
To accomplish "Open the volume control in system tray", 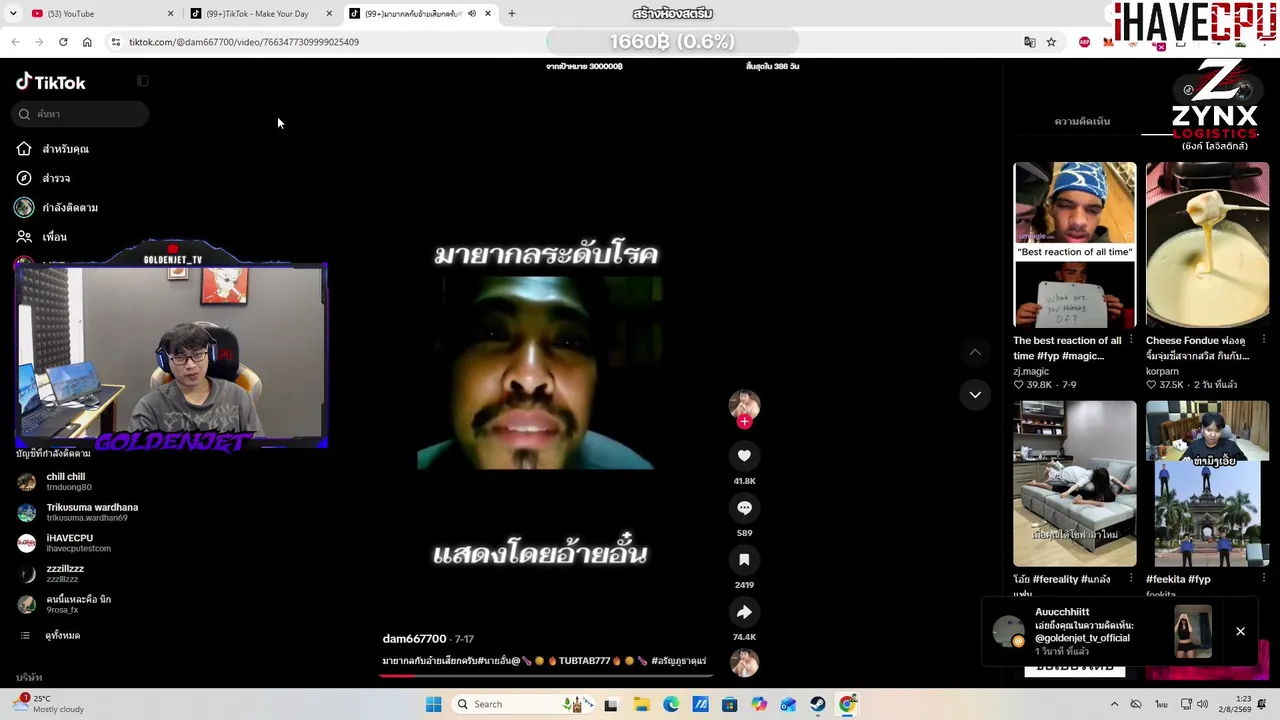I will [1202, 704].
